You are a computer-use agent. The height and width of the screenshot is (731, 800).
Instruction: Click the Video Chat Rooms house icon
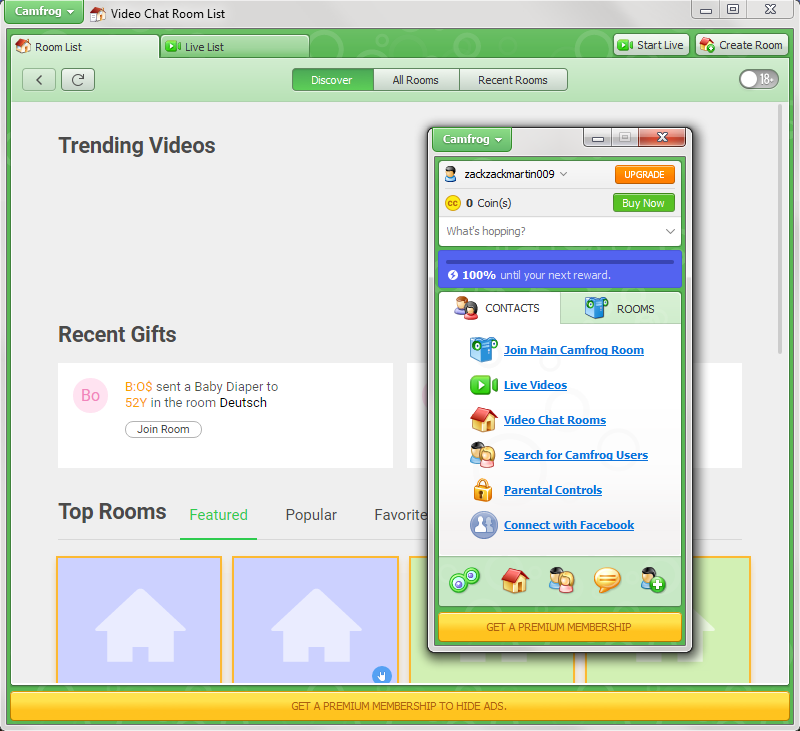tap(483, 420)
